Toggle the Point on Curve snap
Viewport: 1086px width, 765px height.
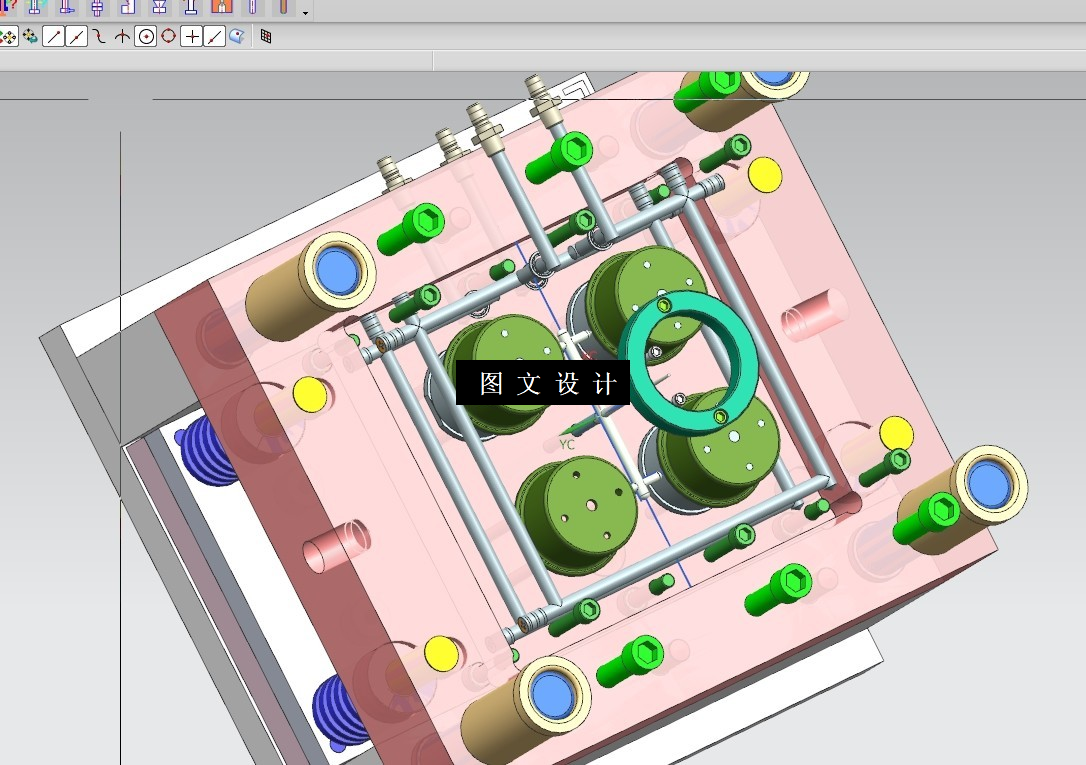click(214, 36)
